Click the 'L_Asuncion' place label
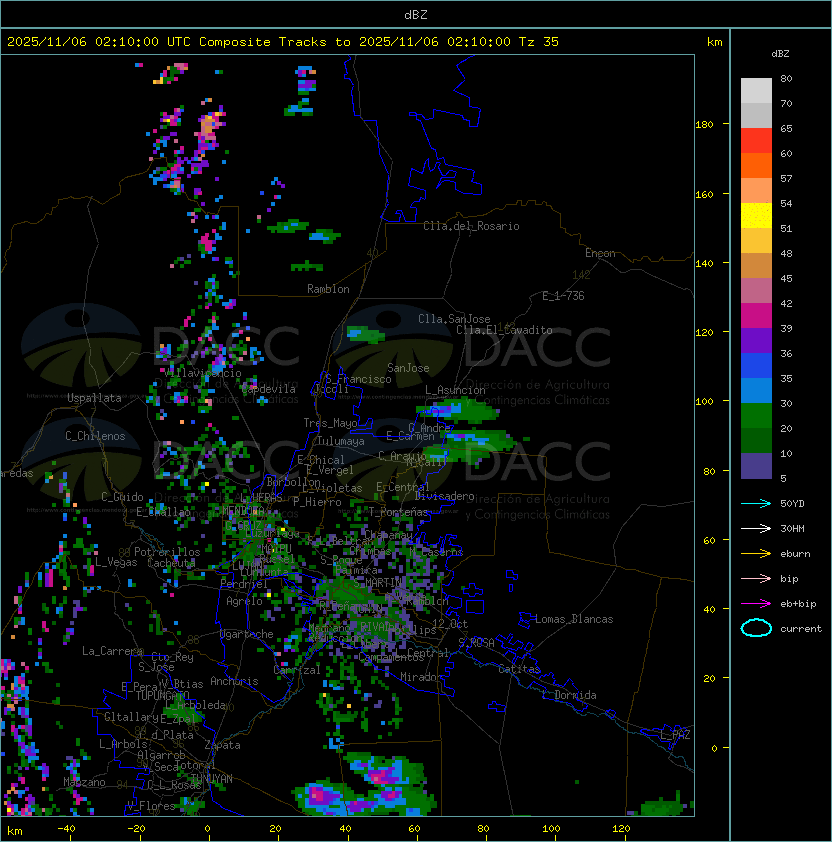This screenshot has height=842, width=832. coord(455,390)
